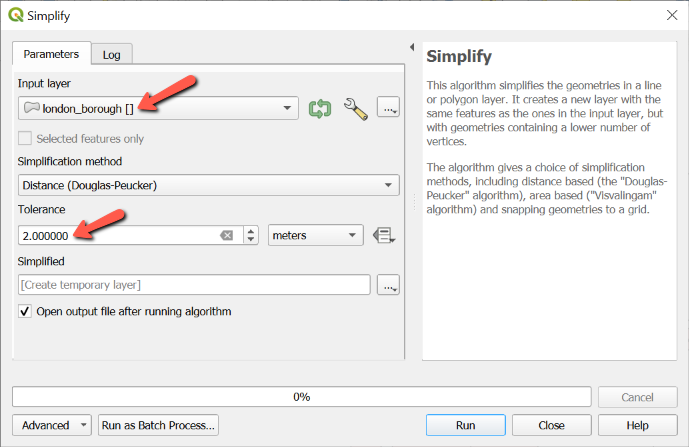Click Run as Batch Process button
Image resolution: width=689 pixels, height=447 pixels.
158,425
